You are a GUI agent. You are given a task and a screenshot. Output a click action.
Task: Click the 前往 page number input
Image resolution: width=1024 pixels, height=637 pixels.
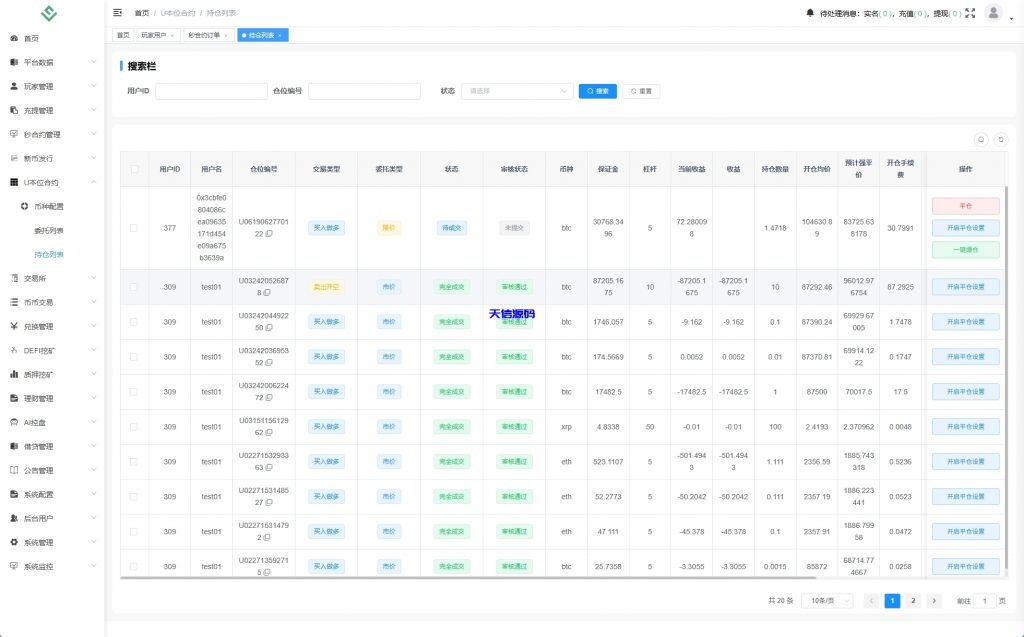(x=984, y=601)
